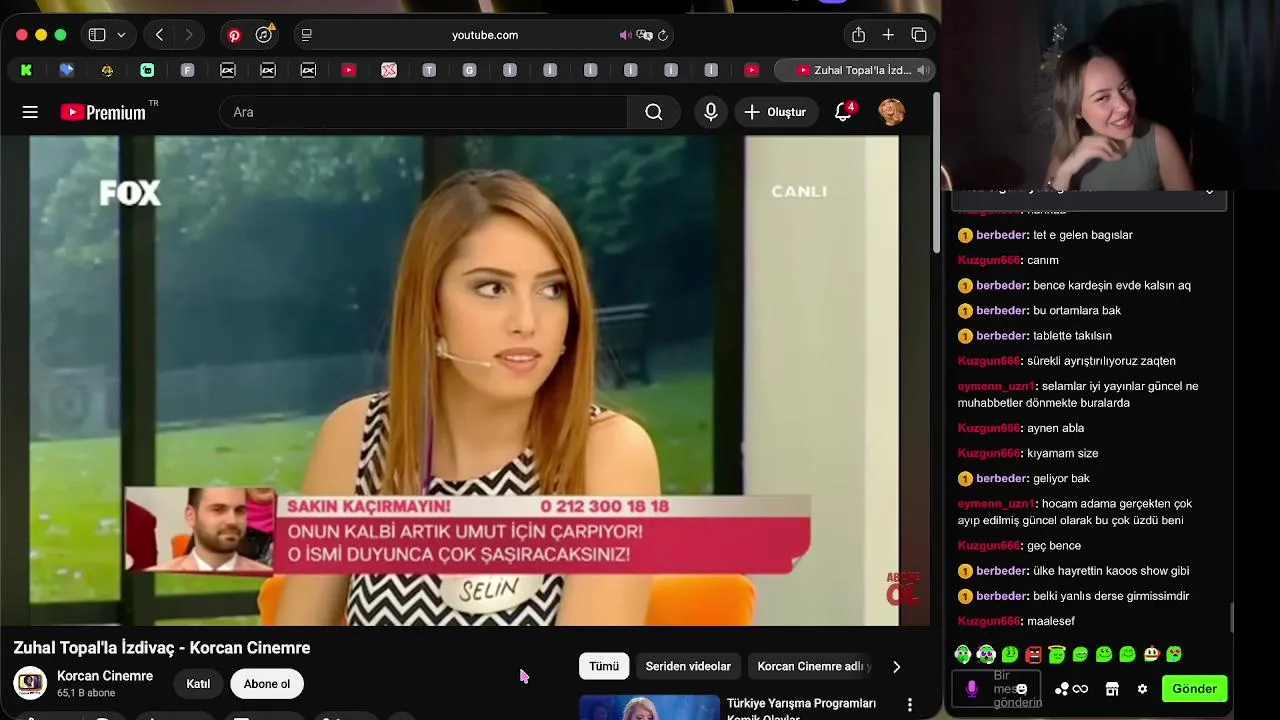1280x720 pixels.
Task: Click the Oluştur create button
Action: (776, 112)
